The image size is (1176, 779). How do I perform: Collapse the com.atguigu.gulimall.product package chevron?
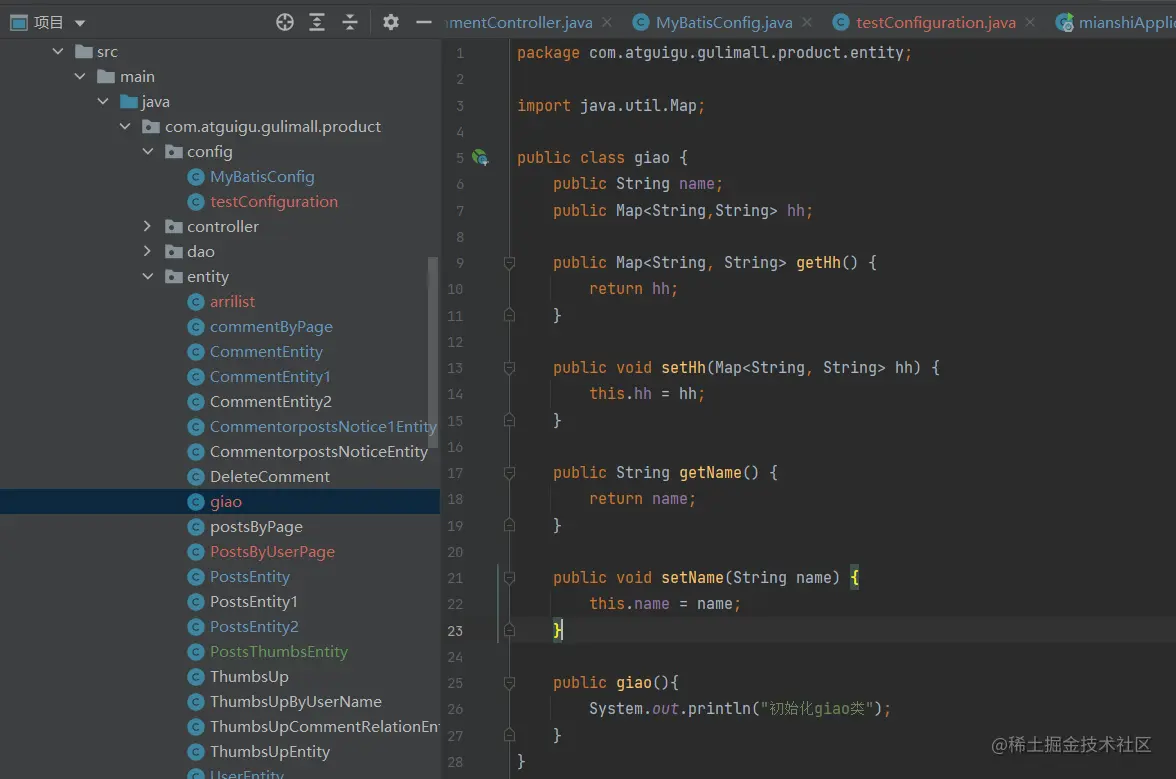tap(125, 127)
